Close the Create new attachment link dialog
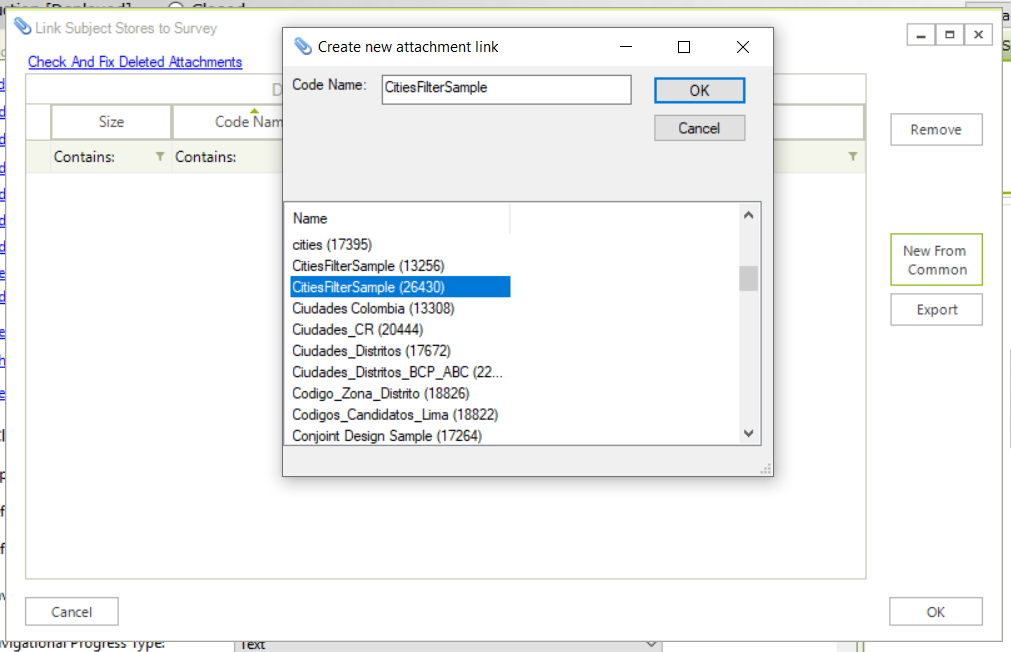This screenshot has width=1011, height=652. pos(743,47)
